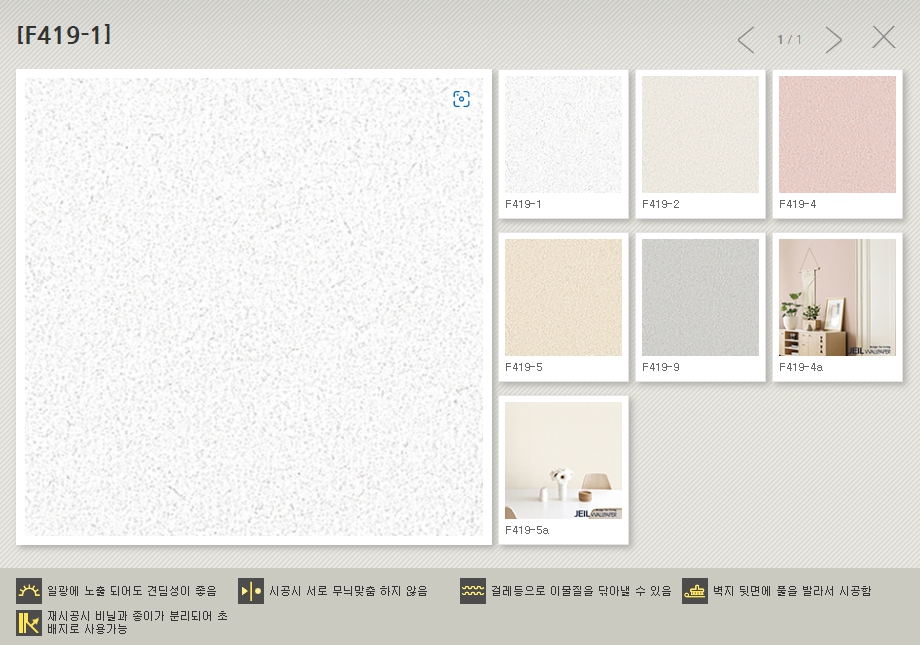Viewport: 920px width, 645px height.
Task: Close the wallpaper viewer with X
Action: coord(883,38)
